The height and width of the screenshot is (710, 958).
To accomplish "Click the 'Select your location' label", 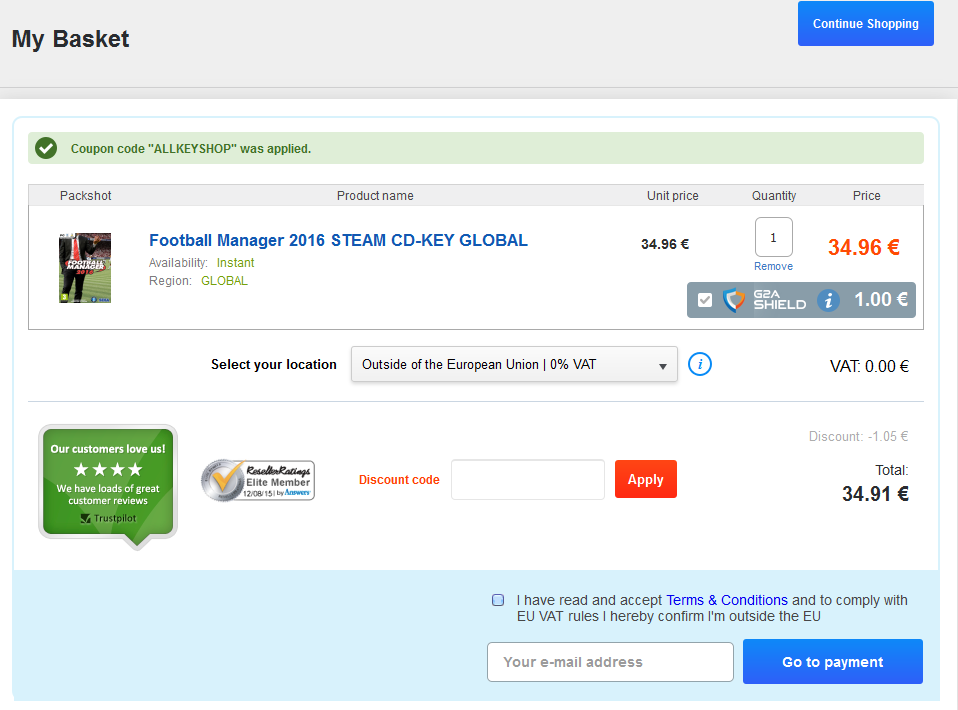I will click(274, 365).
